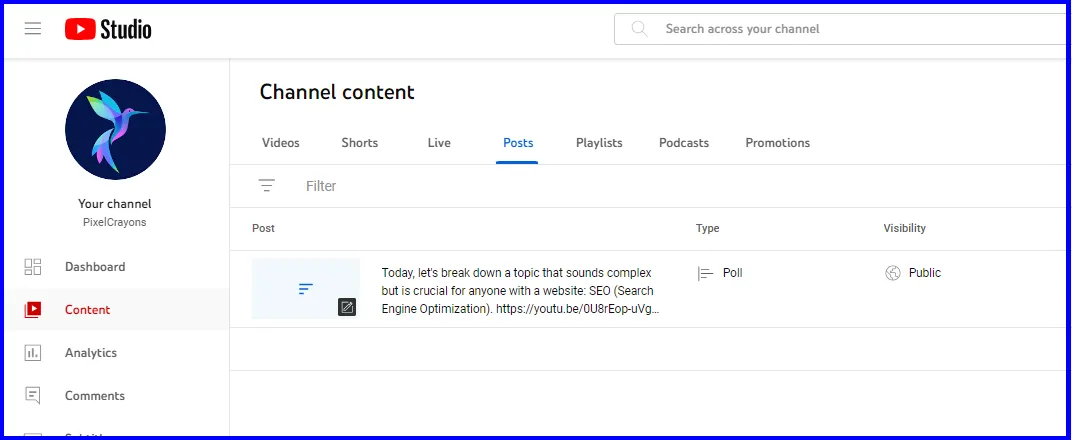Click the Dashboard grid icon in sidebar
The width and height of the screenshot is (1072, 440).
[33, 267]
